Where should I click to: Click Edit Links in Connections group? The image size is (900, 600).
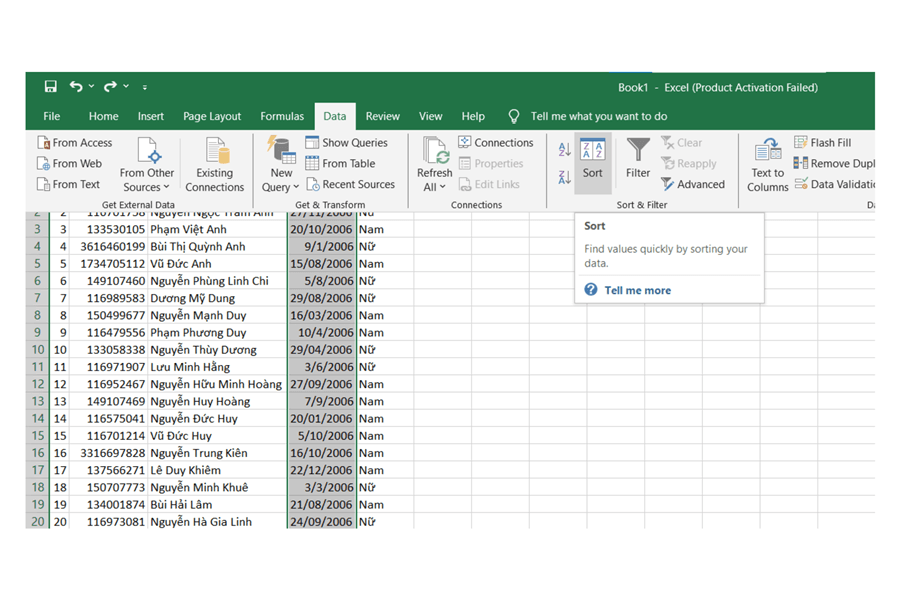pyautogui.click(x=489, y=184)
